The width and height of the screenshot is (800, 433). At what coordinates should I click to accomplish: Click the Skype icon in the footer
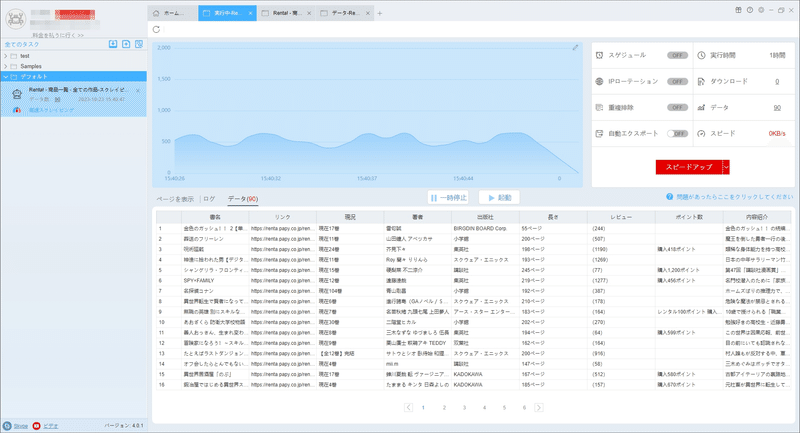(7, 426)
